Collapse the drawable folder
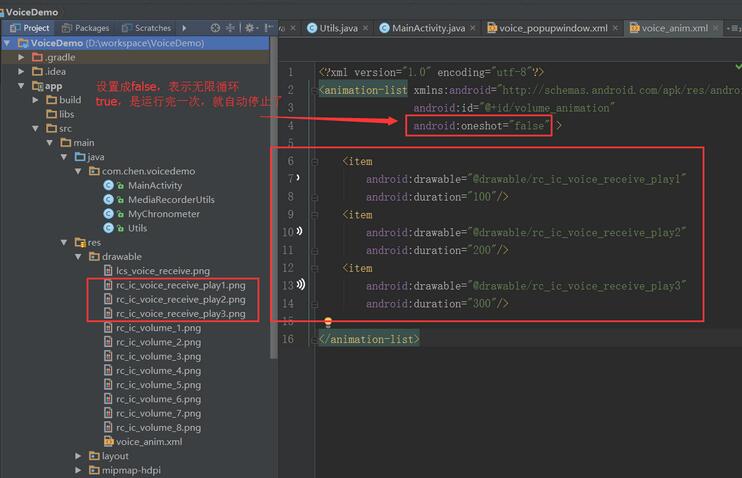 pos(79,256)
